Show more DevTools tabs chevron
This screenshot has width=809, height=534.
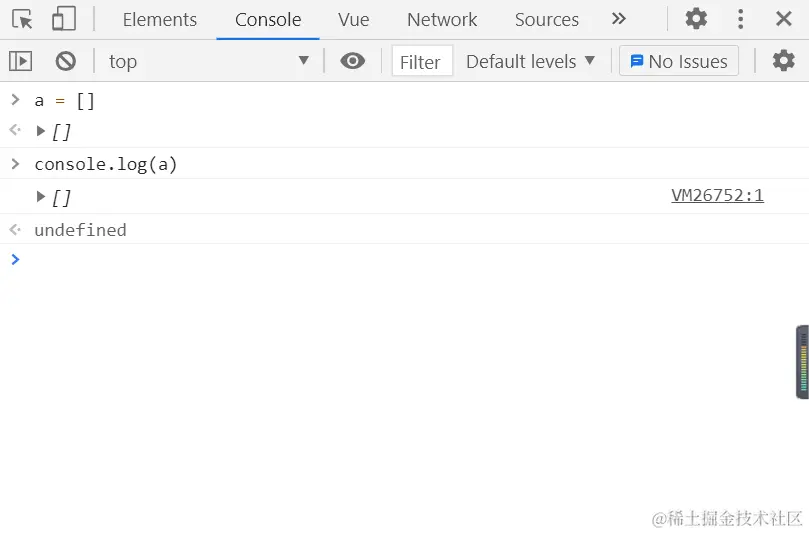(x=619, y=19)
